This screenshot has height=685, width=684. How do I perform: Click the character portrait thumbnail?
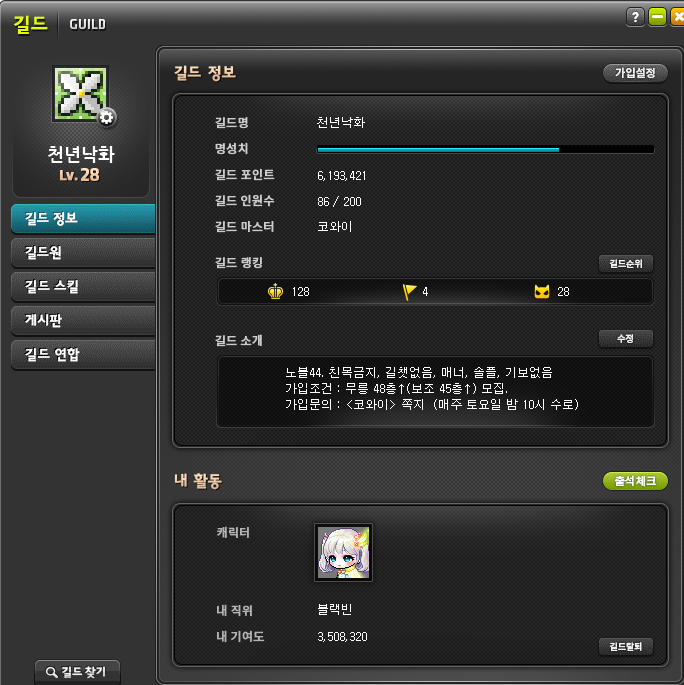point(343,553)
